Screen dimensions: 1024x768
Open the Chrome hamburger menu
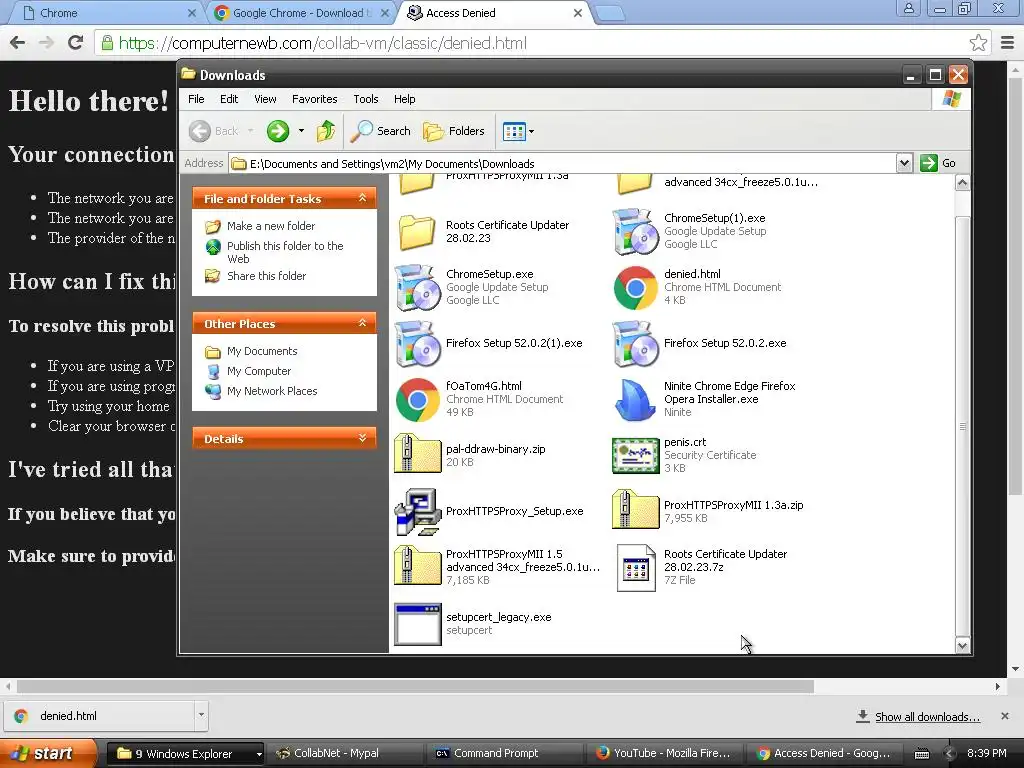1008,43
